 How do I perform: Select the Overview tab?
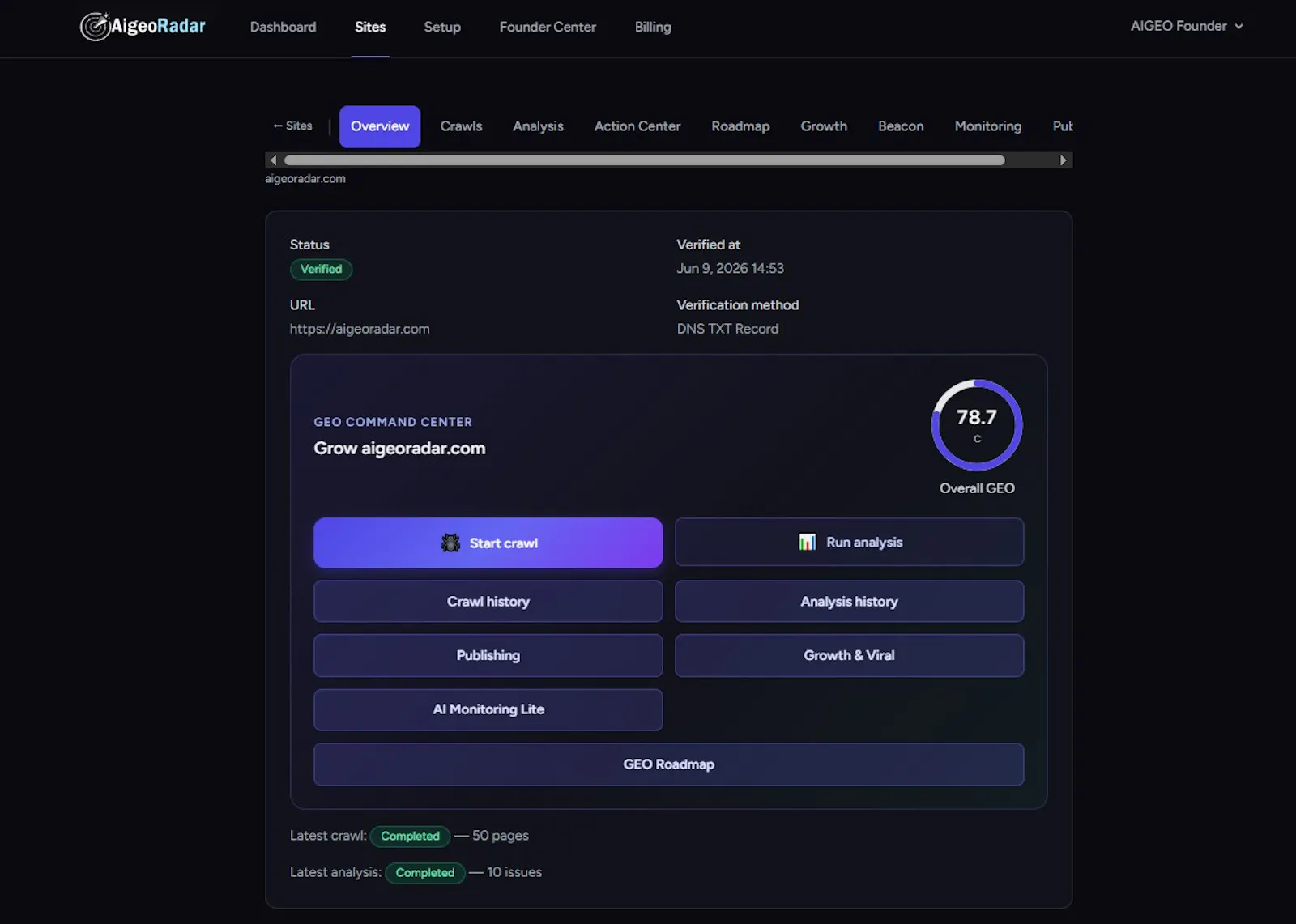[x=380, y=126]
